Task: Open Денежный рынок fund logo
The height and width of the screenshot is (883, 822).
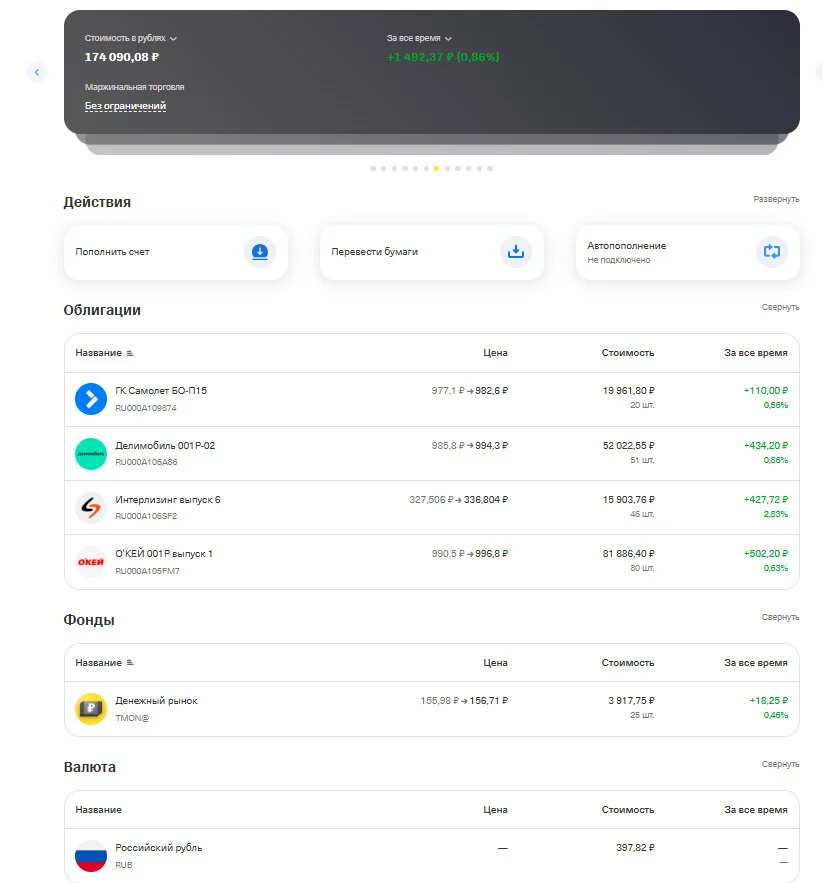Action: click(91, 708)
